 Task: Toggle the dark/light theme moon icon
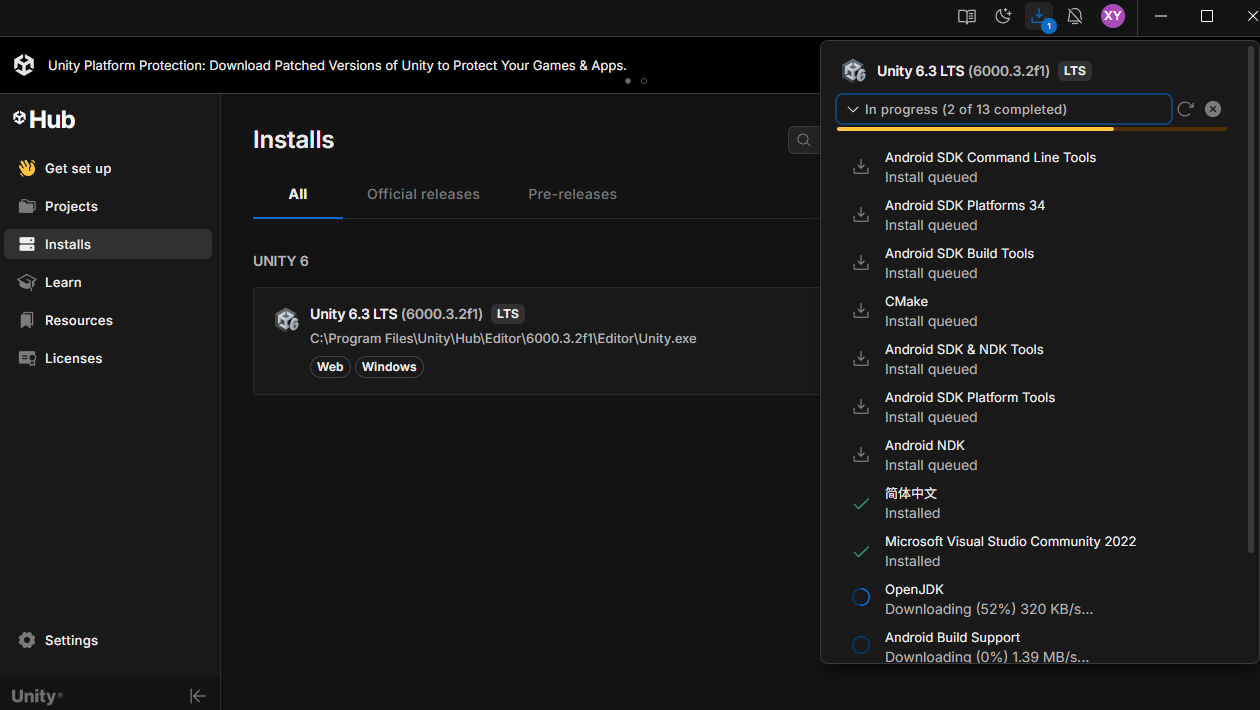(1003, 16)
